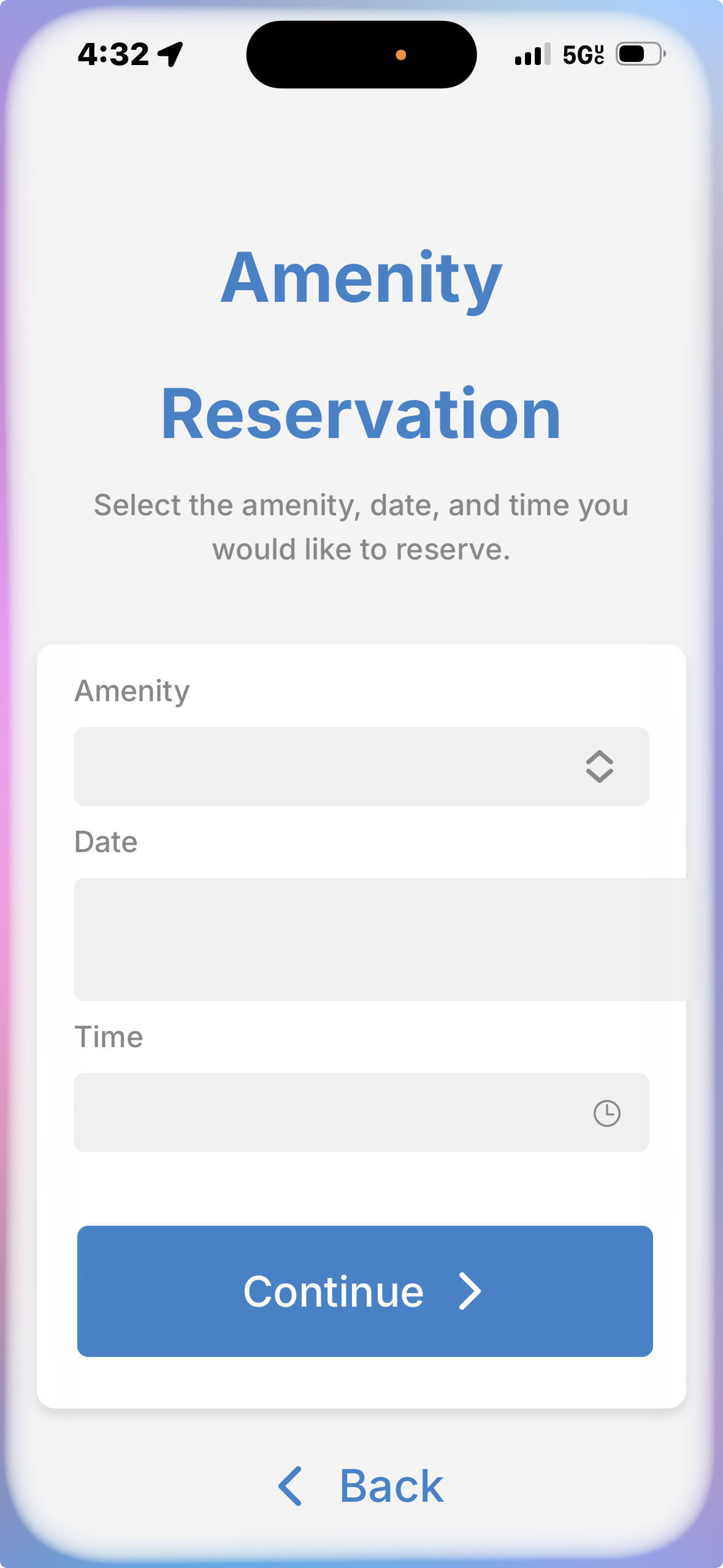This screenshot has height=1568, width=723.
Task: Click the left chevron beside Back
Action: click(290, 1486)
